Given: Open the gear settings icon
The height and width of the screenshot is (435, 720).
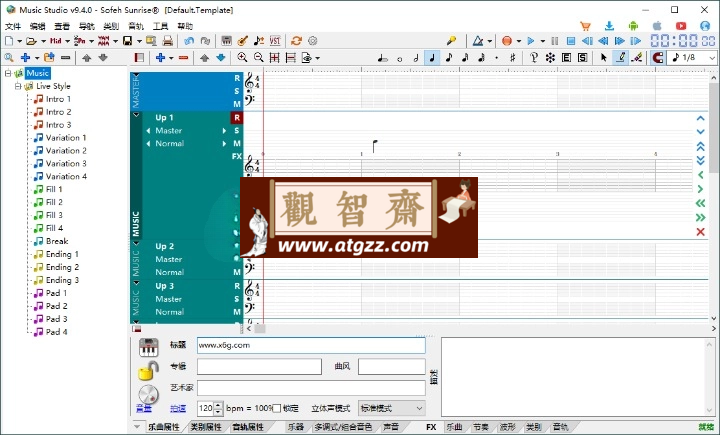Looking at the screenshot, I should click(x=313, y=41).
